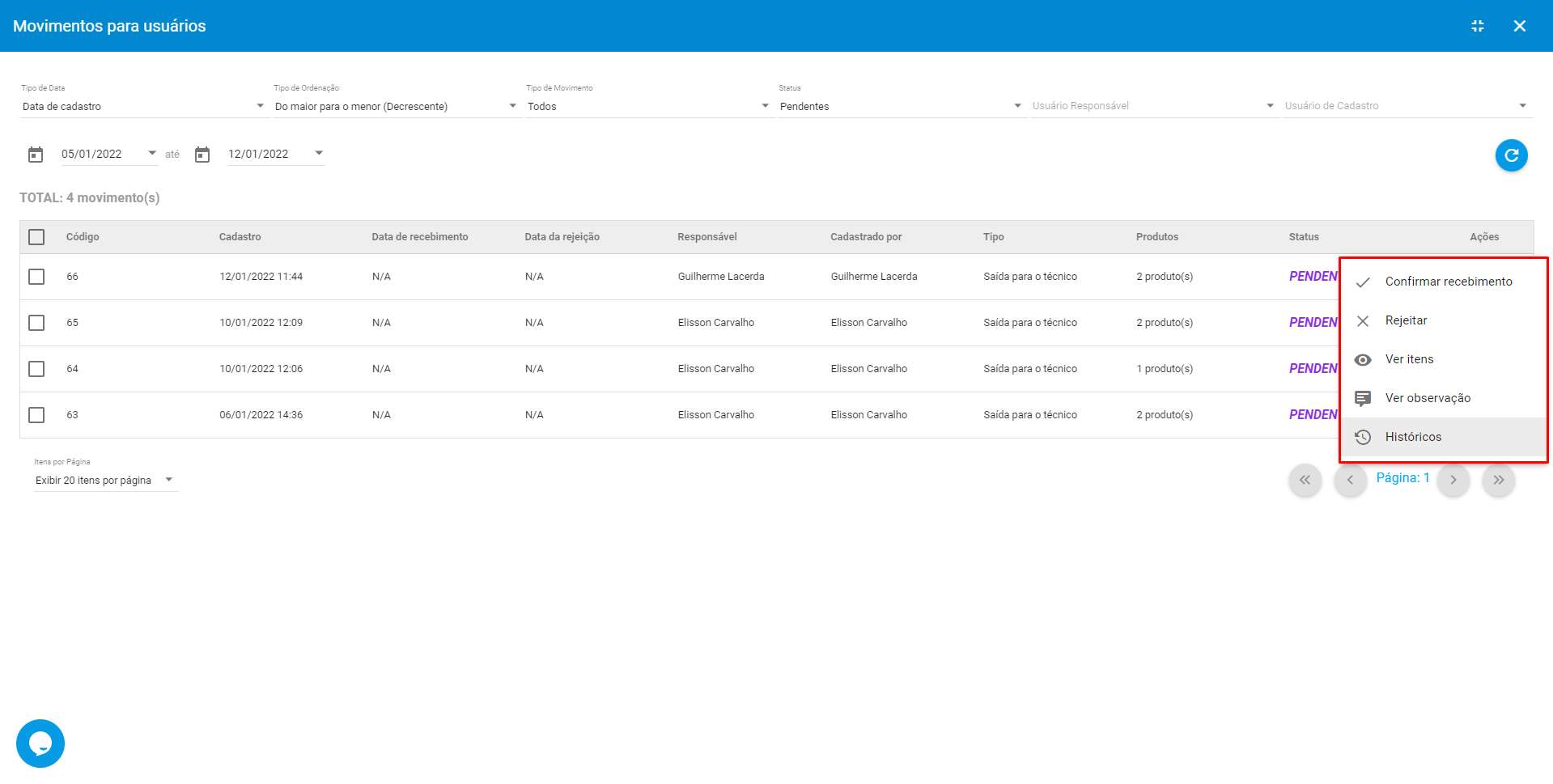Click the 10/01/2022 12:06 cell

pyautogui.click(x=261, y=369)
